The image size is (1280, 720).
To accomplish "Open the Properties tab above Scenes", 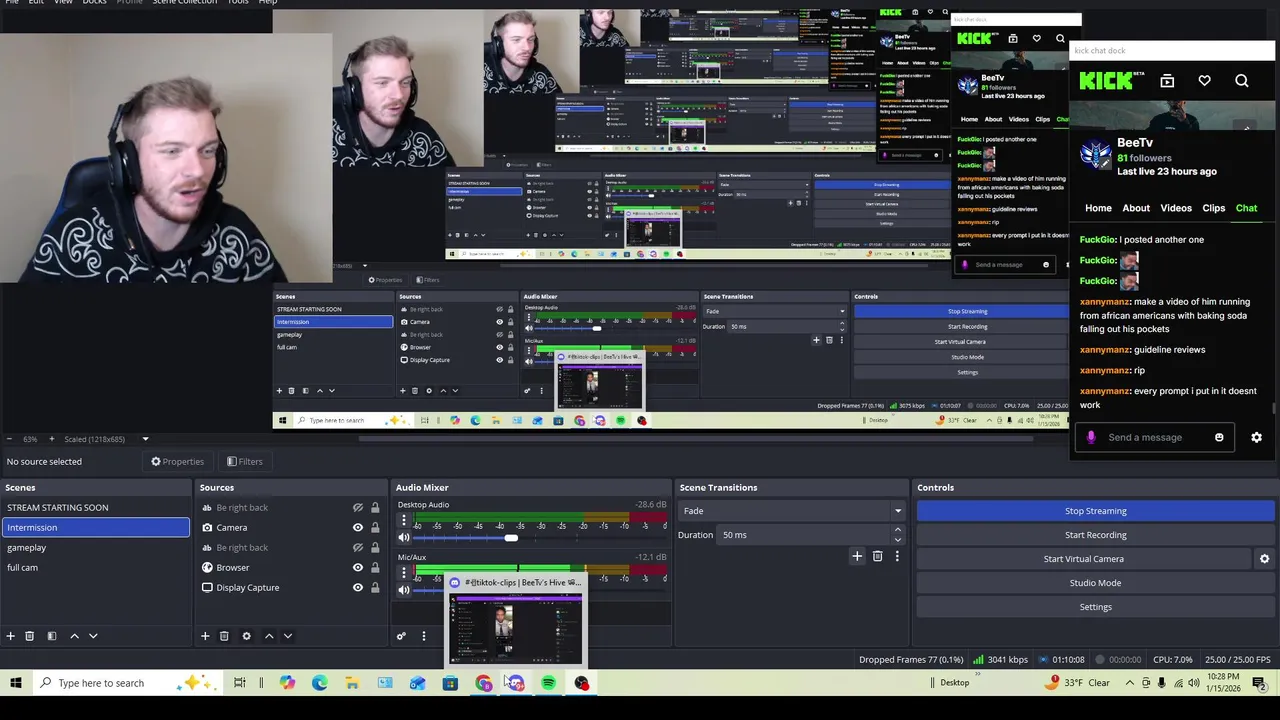I will pyautogui.click(x=177, y=461).
